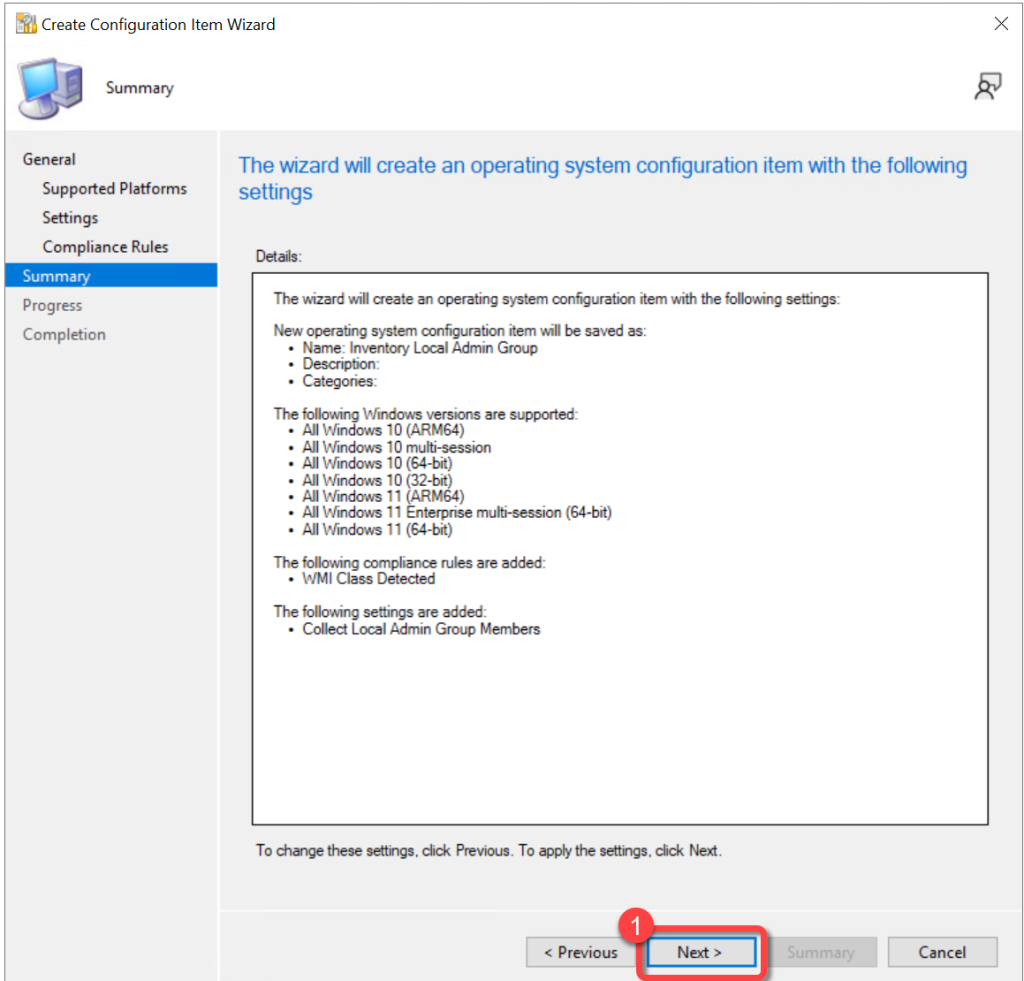Image resolution: width=1024 pixels, height=981 pixels.
Task: Open the feedback icon at top right
Action: point(987,88)
